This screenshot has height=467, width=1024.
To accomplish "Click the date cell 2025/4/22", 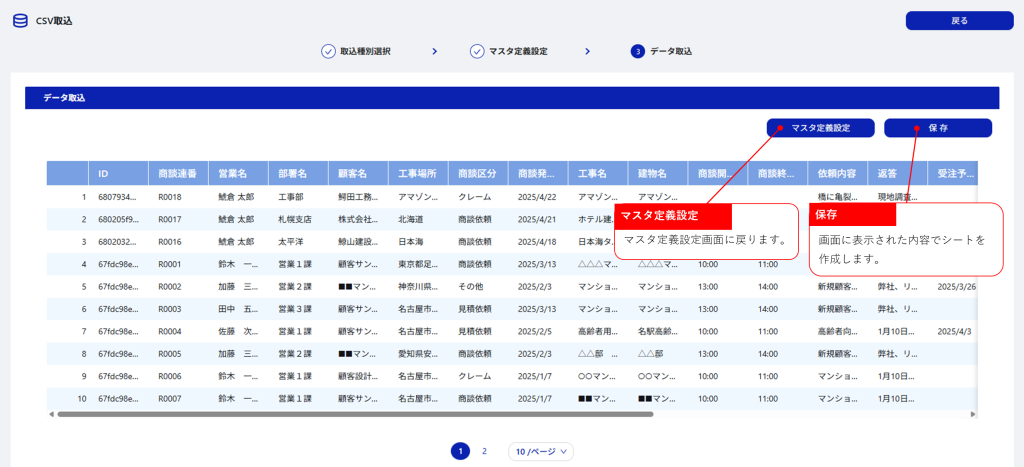I will point(538,197).
